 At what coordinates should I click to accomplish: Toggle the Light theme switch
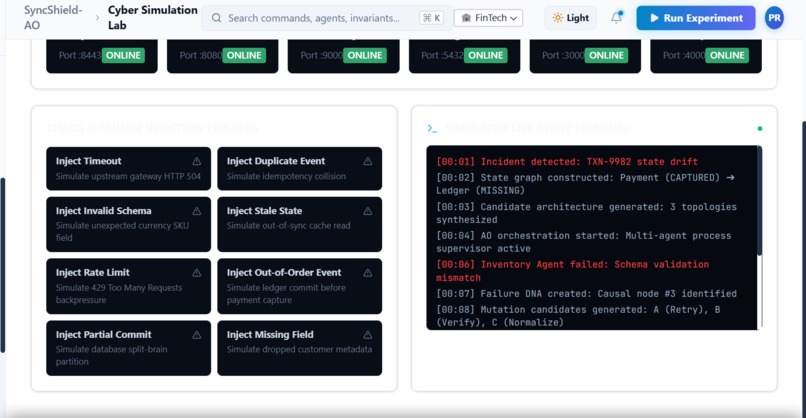click(571, 18)
